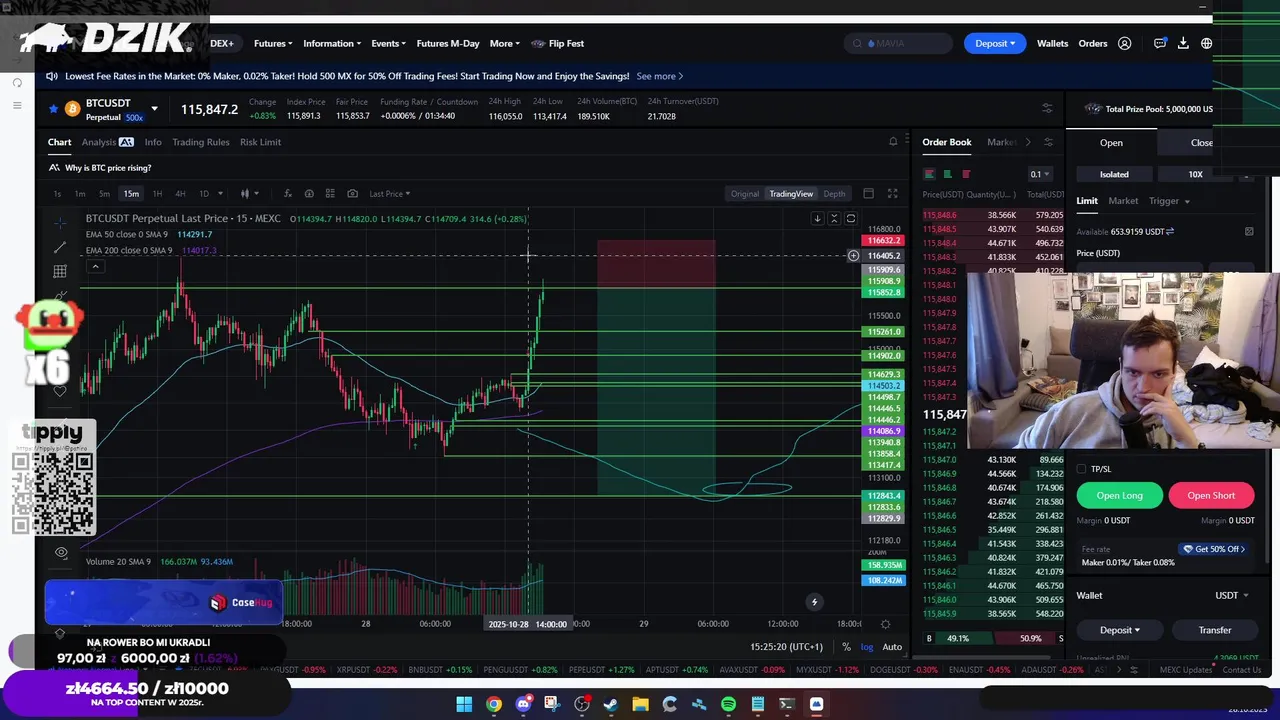Switch to the Analysis AI tab
This screenshot has width=1280, height=720.
pyautogui.click(x=107, y=142)
